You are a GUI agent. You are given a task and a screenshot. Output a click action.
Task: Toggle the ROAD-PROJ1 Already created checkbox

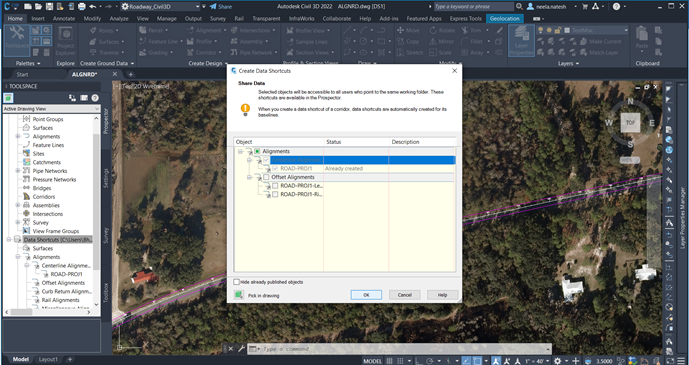click(275, 169)
